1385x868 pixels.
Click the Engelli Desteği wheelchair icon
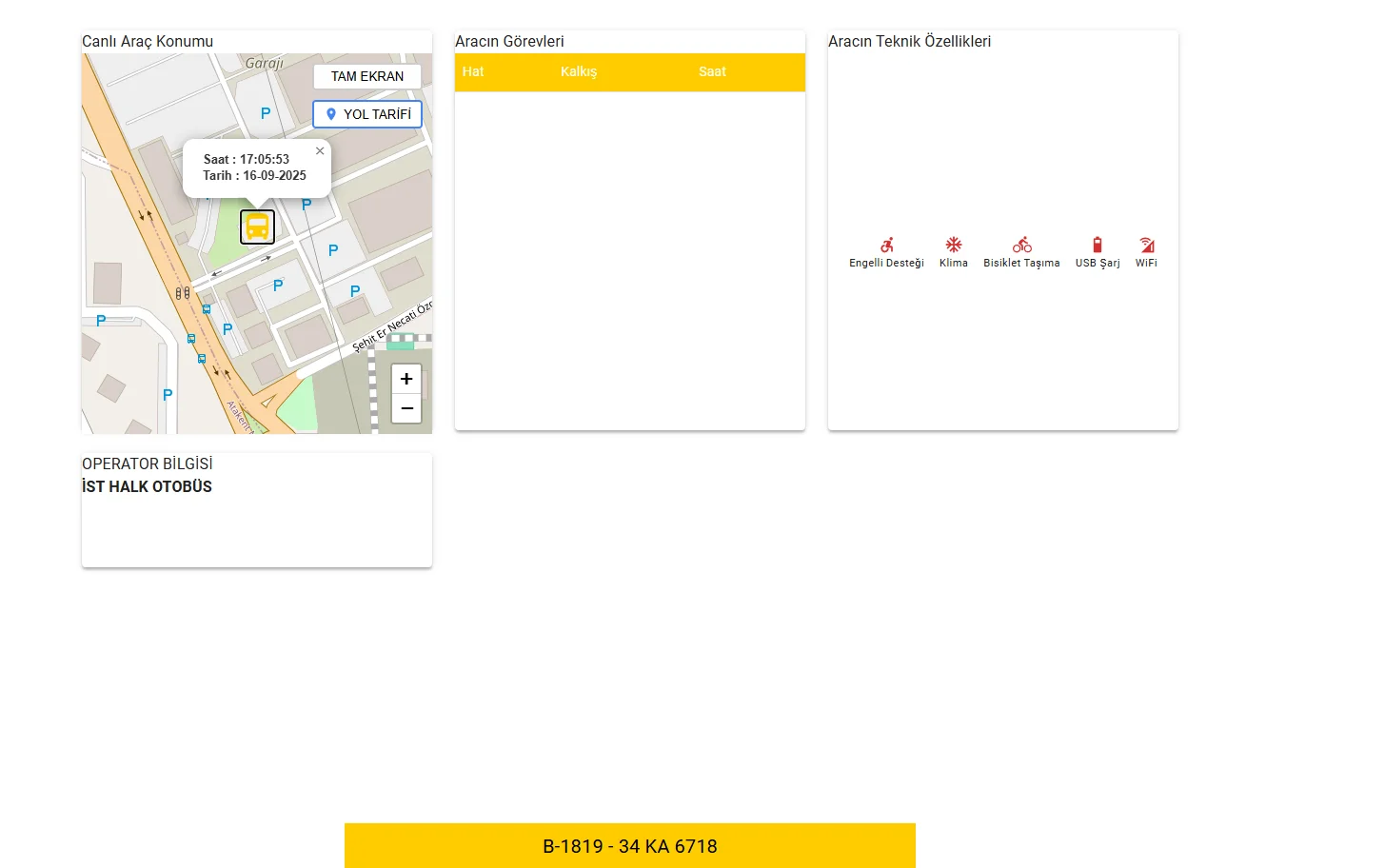pos(886,245)
